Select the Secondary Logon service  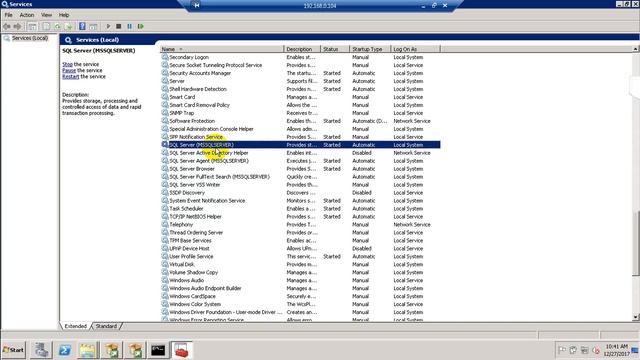(x=189, y=57)
